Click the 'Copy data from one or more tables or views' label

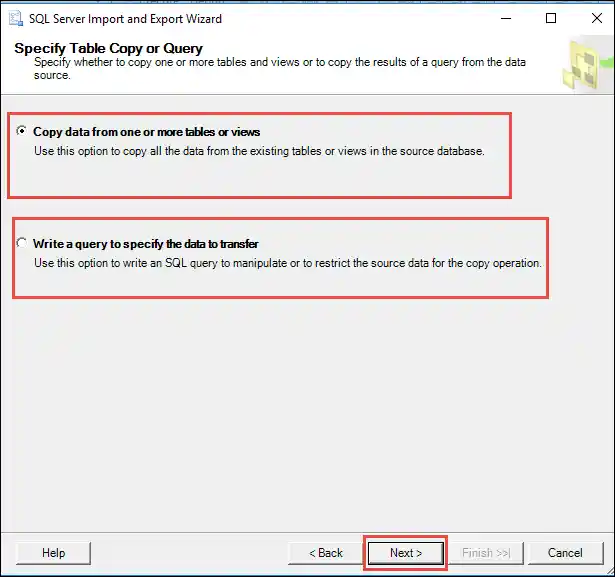(146, 132)
